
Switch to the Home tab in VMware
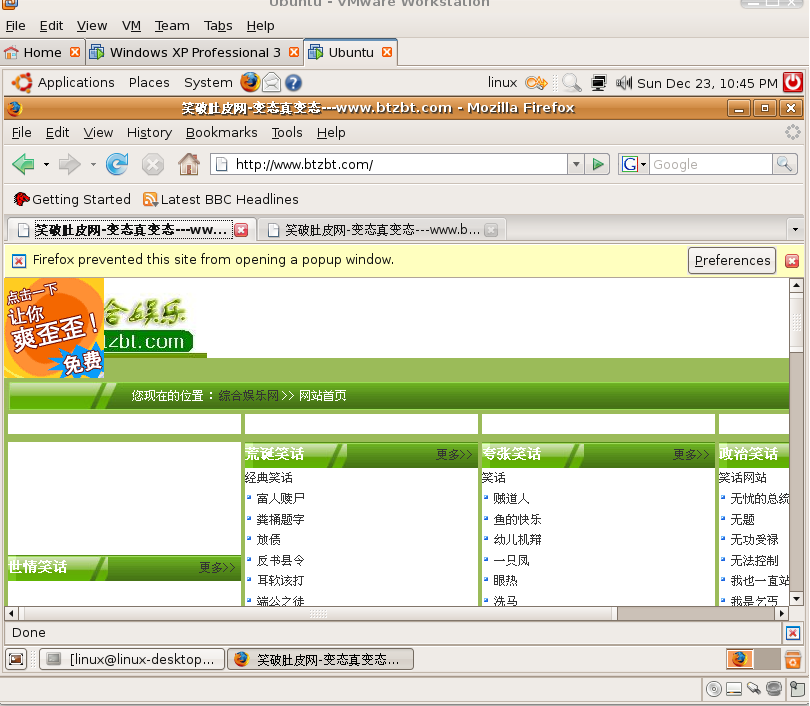coord(42,52)
